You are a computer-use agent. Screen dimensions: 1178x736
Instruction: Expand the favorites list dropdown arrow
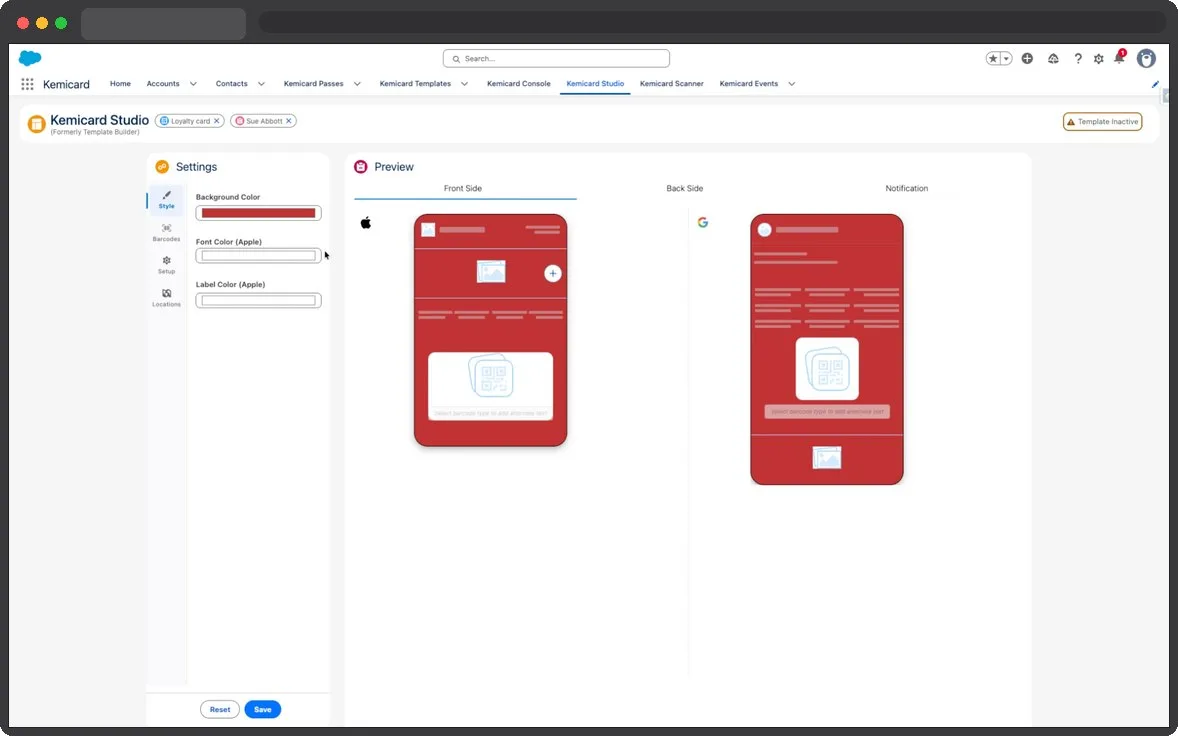coord(1006,59)
